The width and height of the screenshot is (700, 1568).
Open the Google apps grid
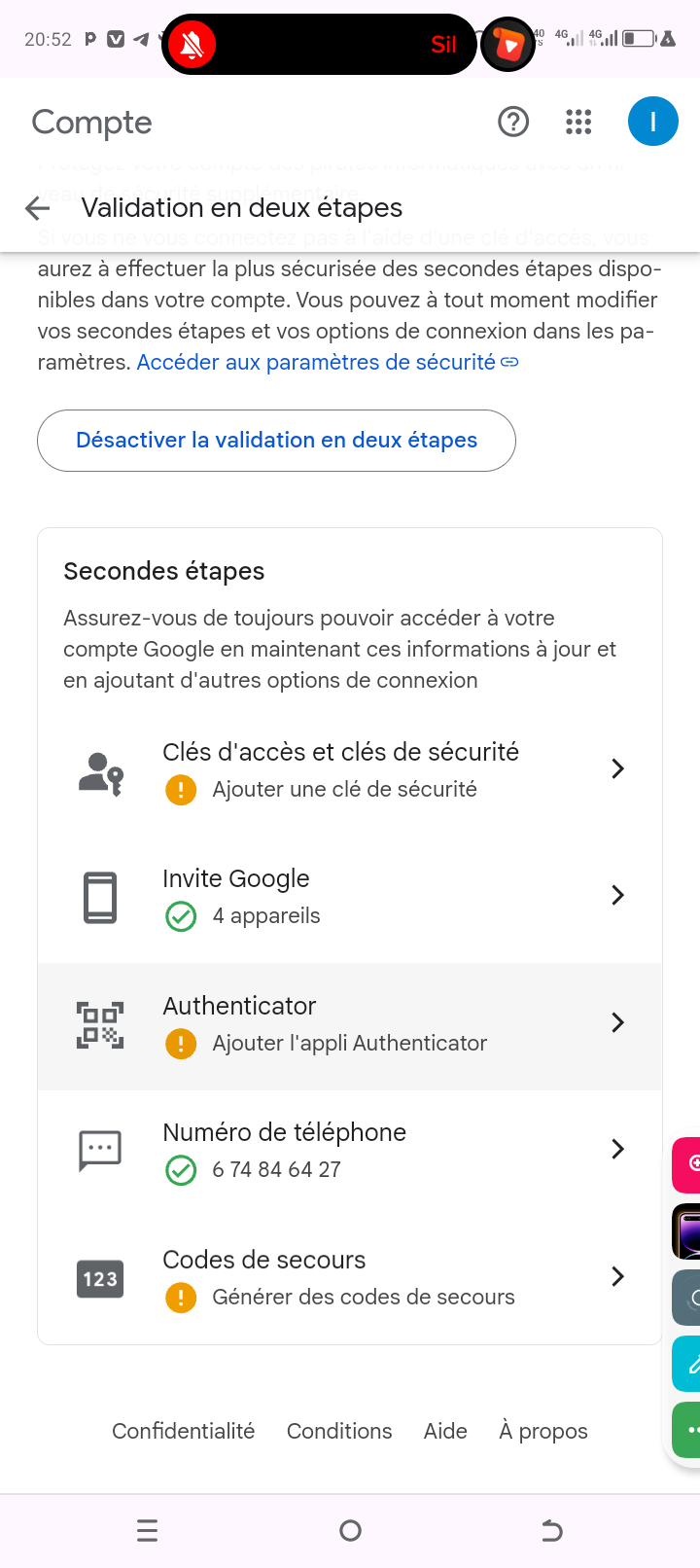click(x=578, y=122)
